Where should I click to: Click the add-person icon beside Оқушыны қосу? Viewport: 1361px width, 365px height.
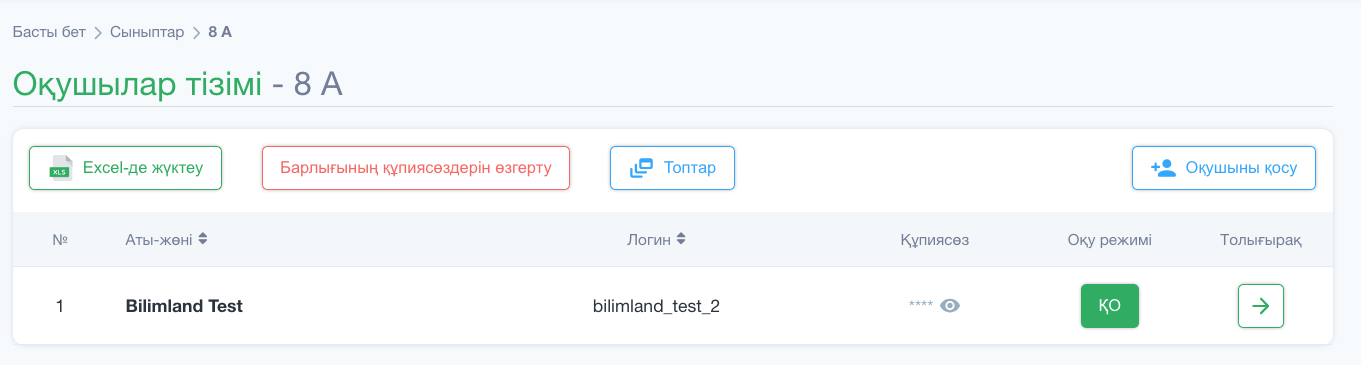(x=1163, y=168)
